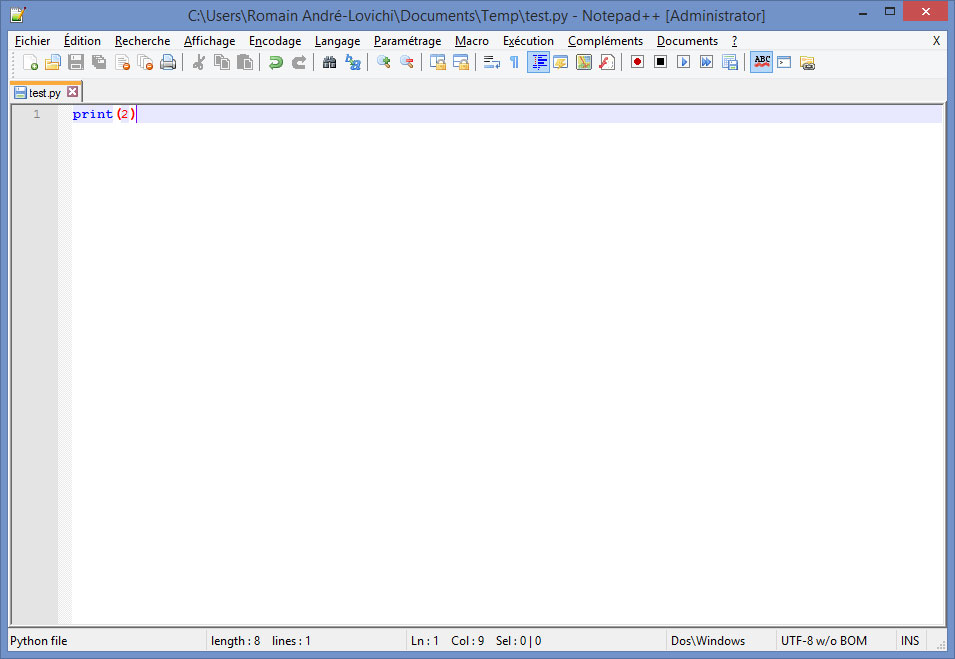Click the Open file folder icon
This screenshot has height=659, width=955.
(53, 62)
